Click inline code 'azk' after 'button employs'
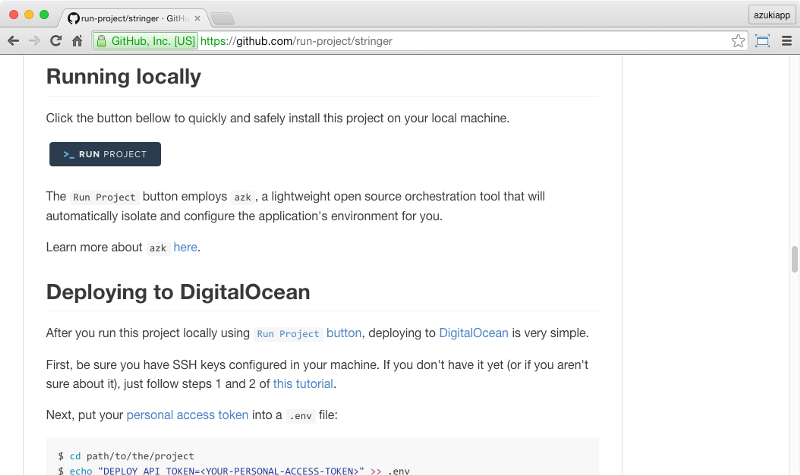Viewport: 800px width, 475px height. click(243, 197)
